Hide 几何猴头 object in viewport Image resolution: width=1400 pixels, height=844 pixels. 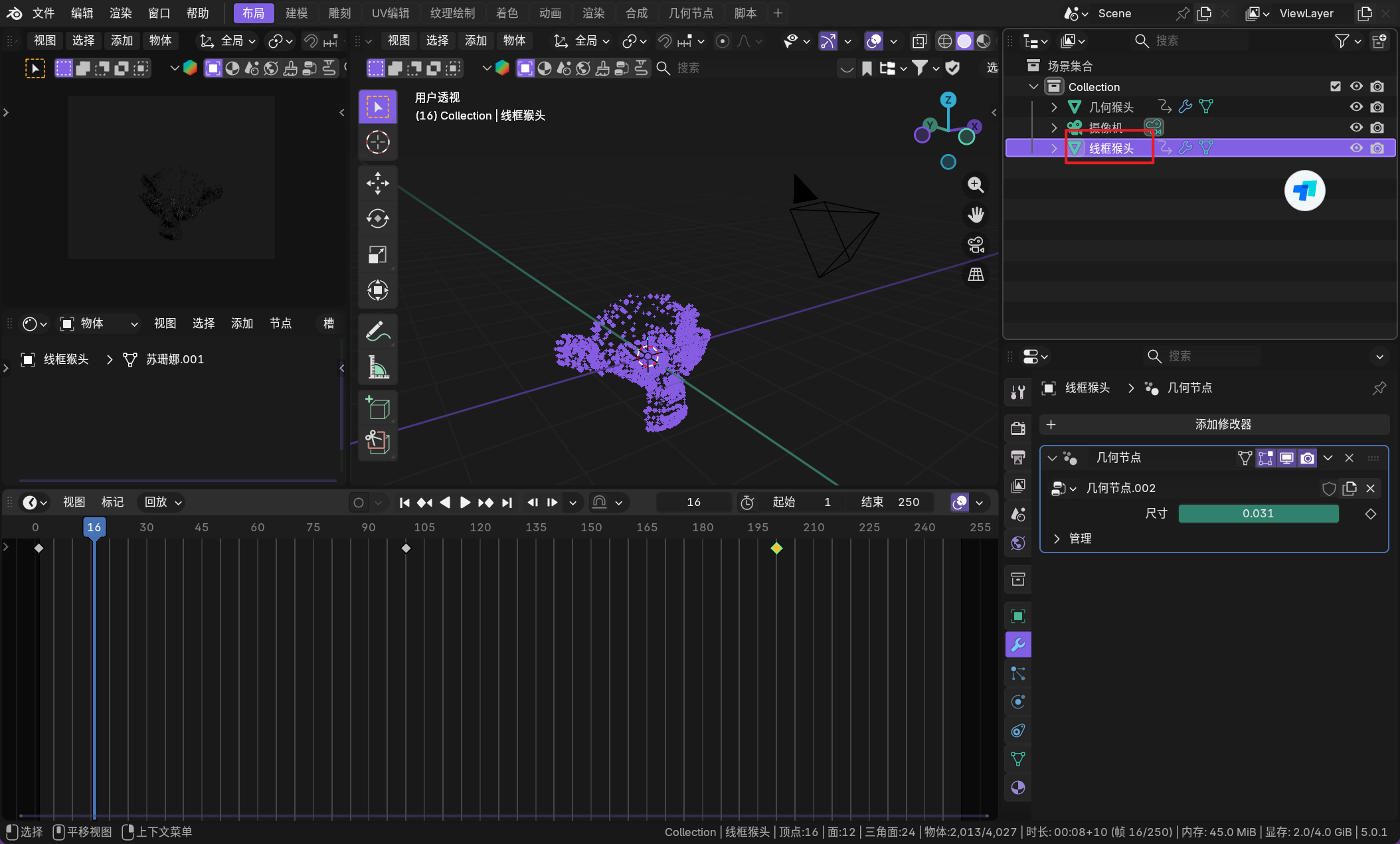[1356, 107]
